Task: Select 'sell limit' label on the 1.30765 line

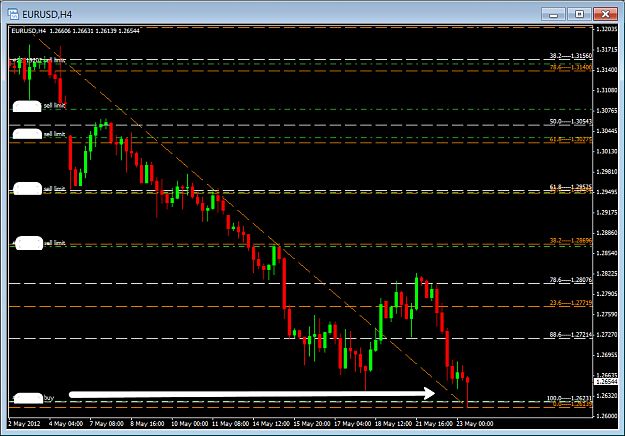Action: [54, 106]
